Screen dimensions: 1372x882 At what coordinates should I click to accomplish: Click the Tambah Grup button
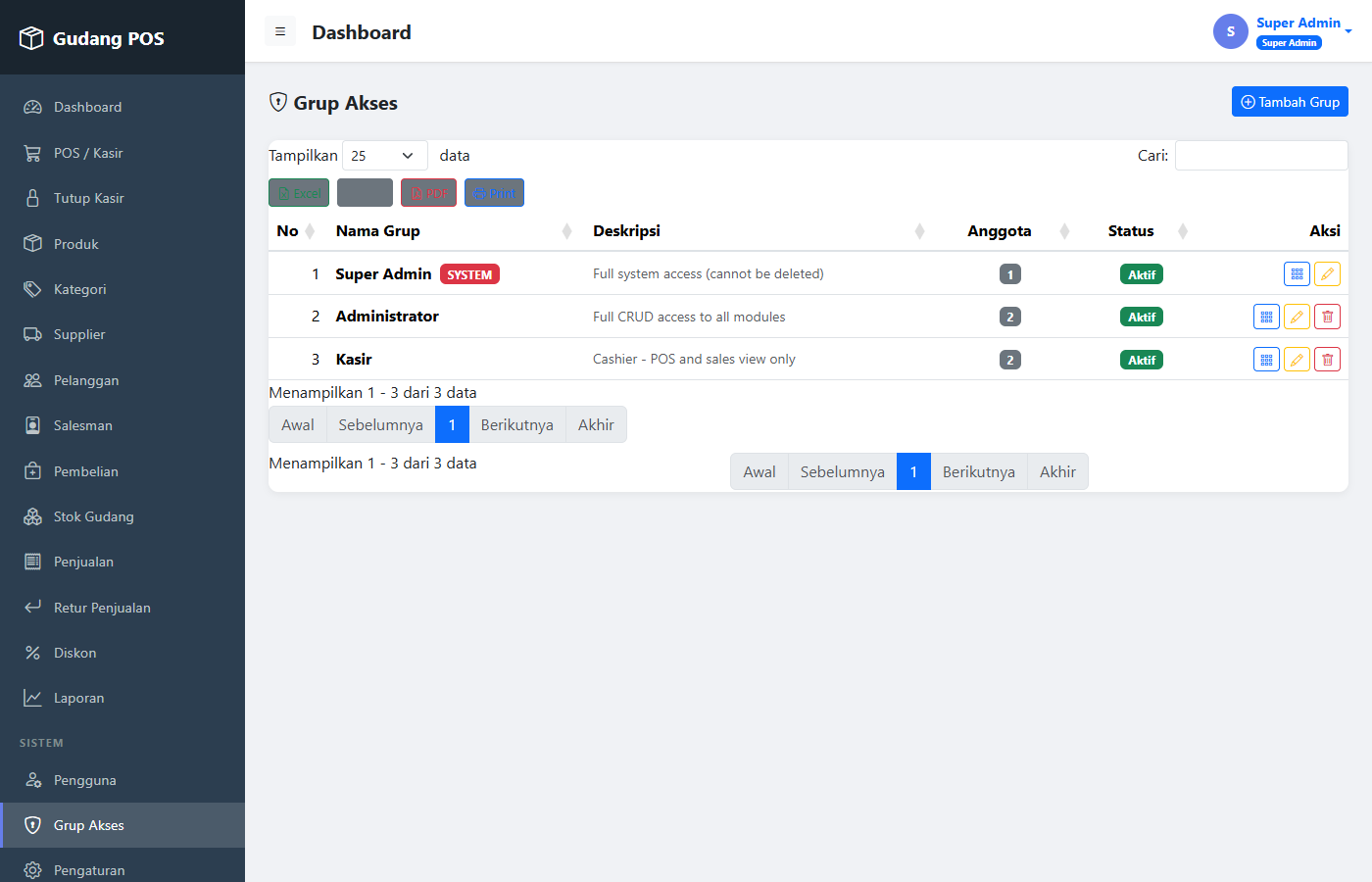1290,102
